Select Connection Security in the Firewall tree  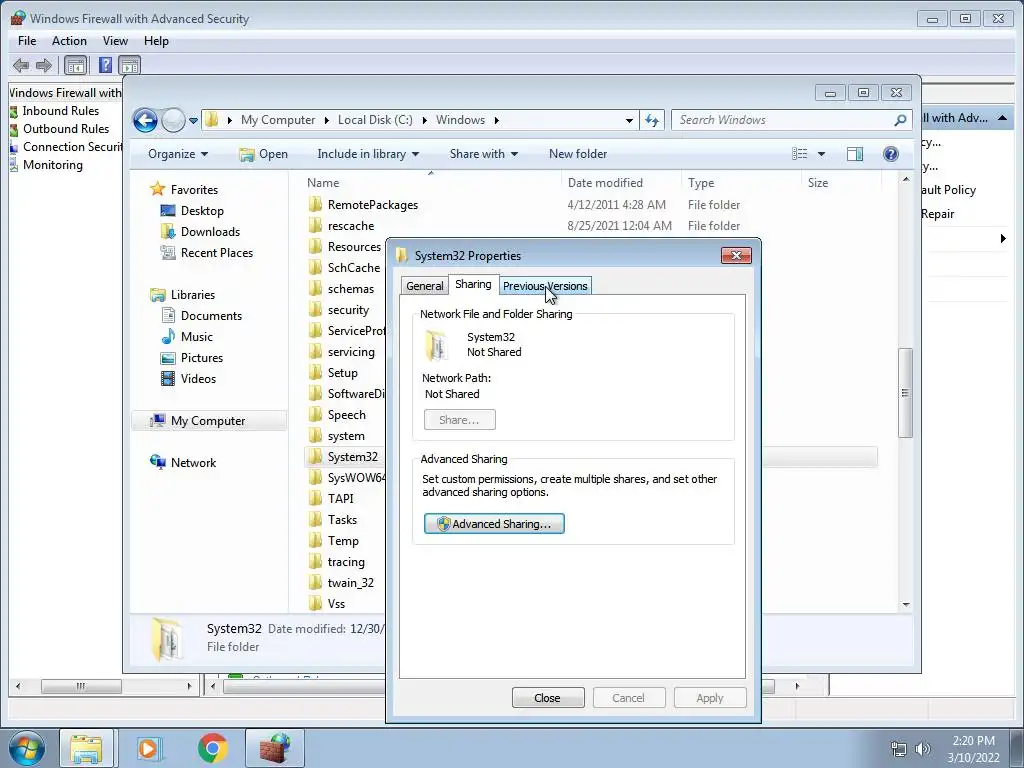pyautogui.click(x=72, y=147)
